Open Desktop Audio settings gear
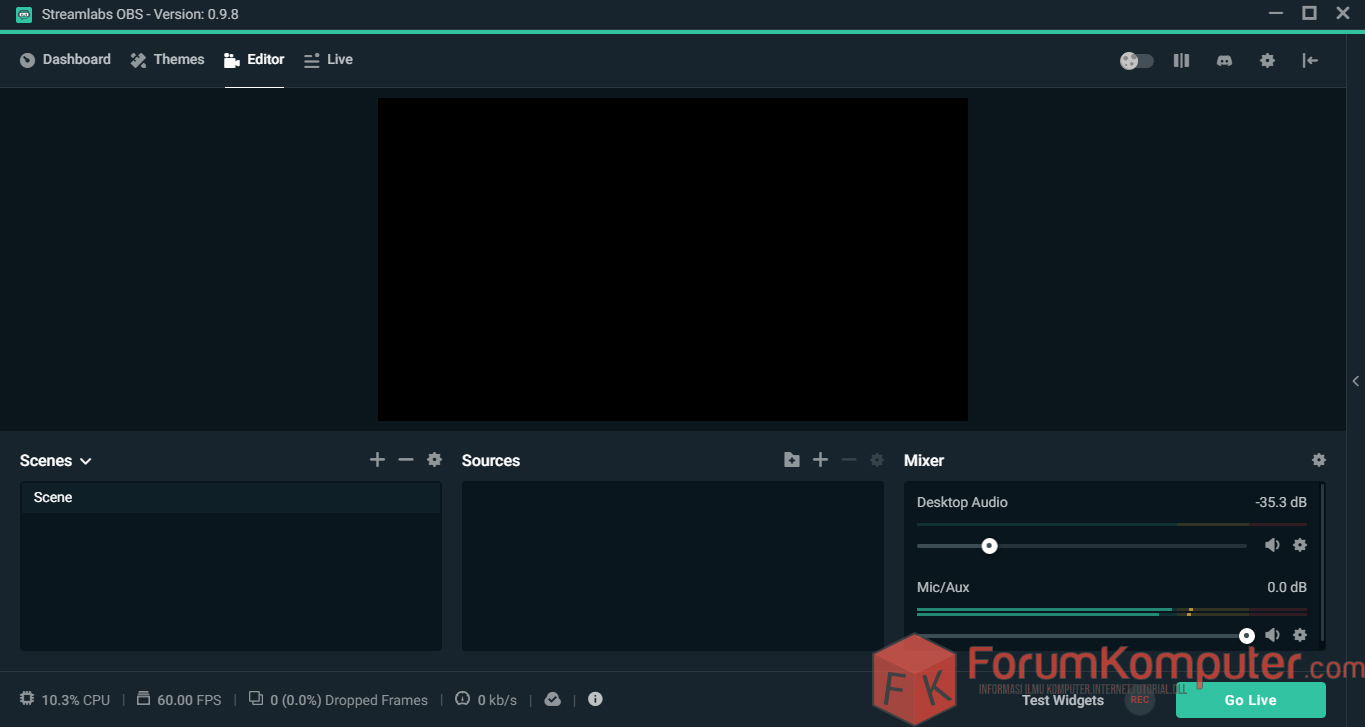 [1300, 546]
